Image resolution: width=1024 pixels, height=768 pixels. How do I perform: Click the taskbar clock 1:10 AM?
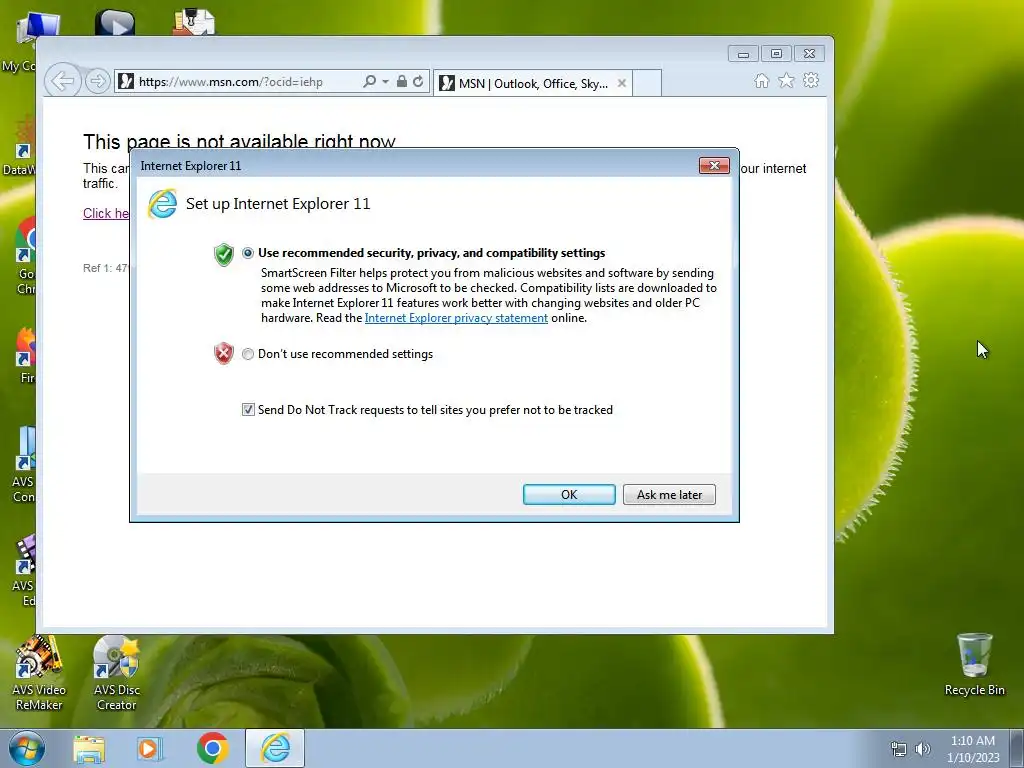click(973, 749)
